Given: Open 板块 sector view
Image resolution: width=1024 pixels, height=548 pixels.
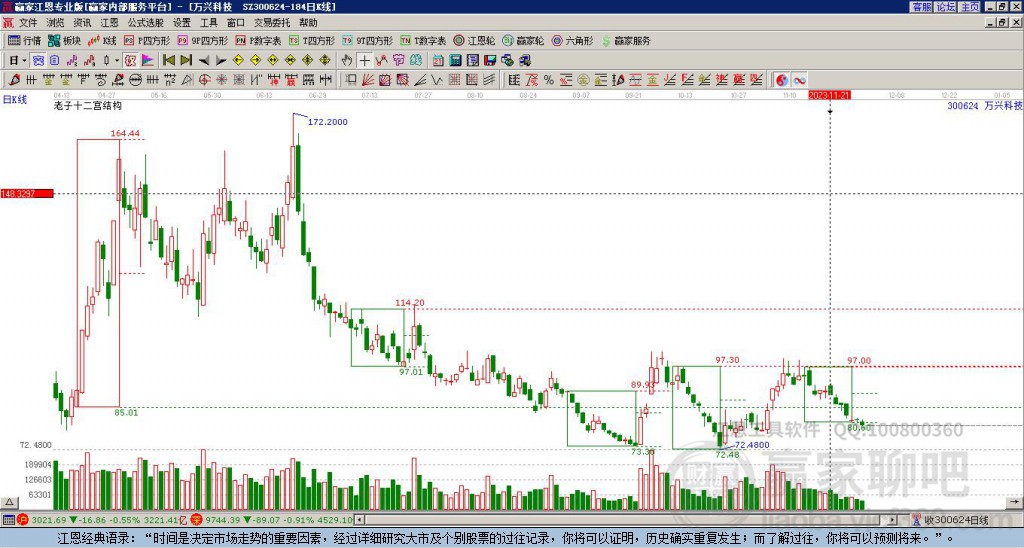Looking at the screenshot, I should click(x=65, y=40).
